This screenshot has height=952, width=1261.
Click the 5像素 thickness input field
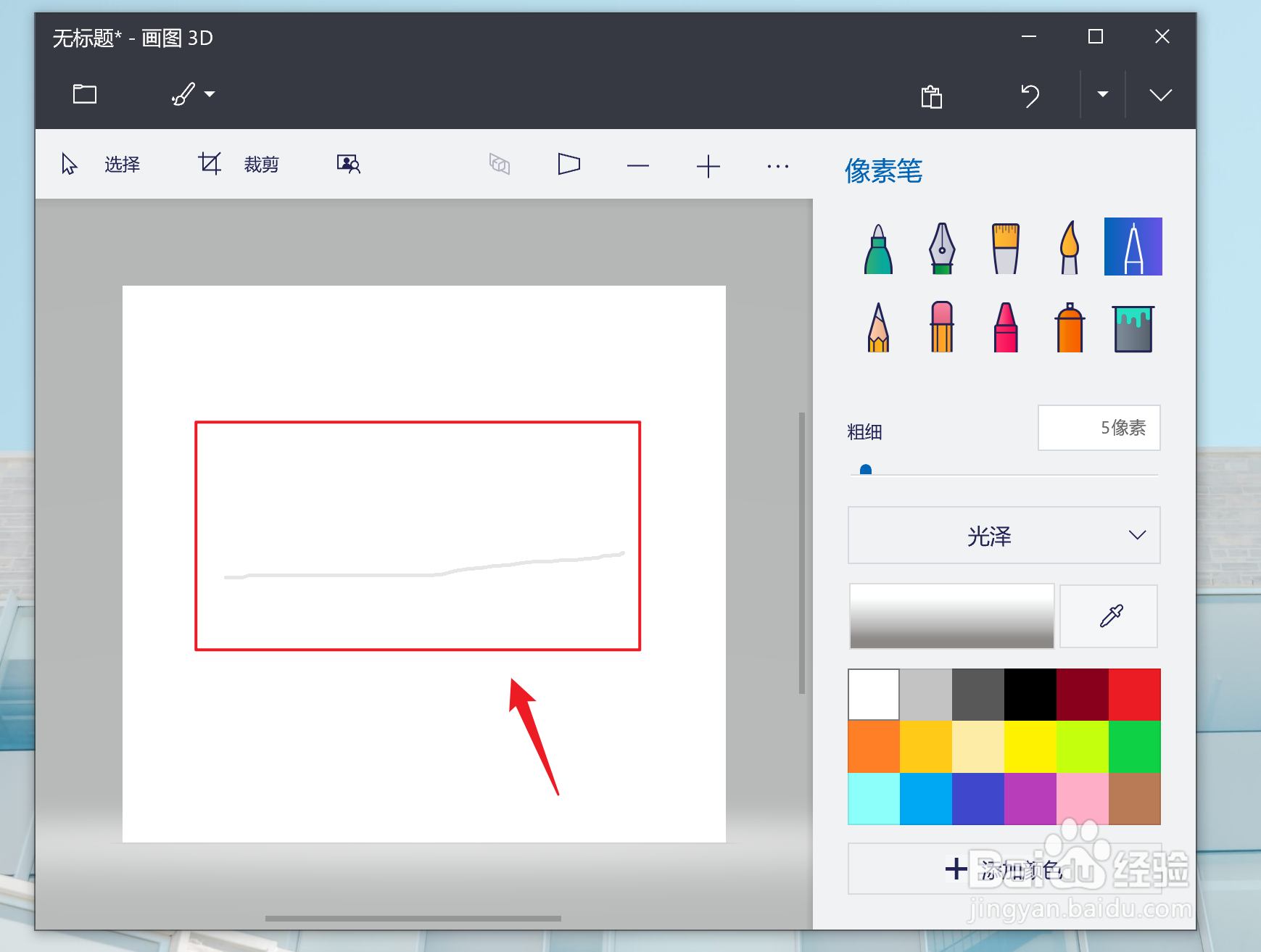pyautogui.click(x=1098, y=428)
